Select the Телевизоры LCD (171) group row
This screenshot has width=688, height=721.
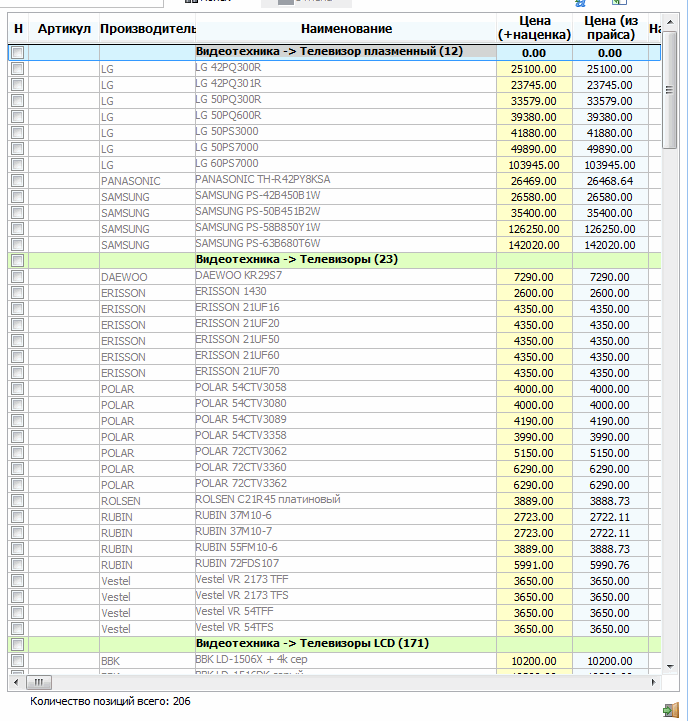pyautogui.click(x=334, y=644)
